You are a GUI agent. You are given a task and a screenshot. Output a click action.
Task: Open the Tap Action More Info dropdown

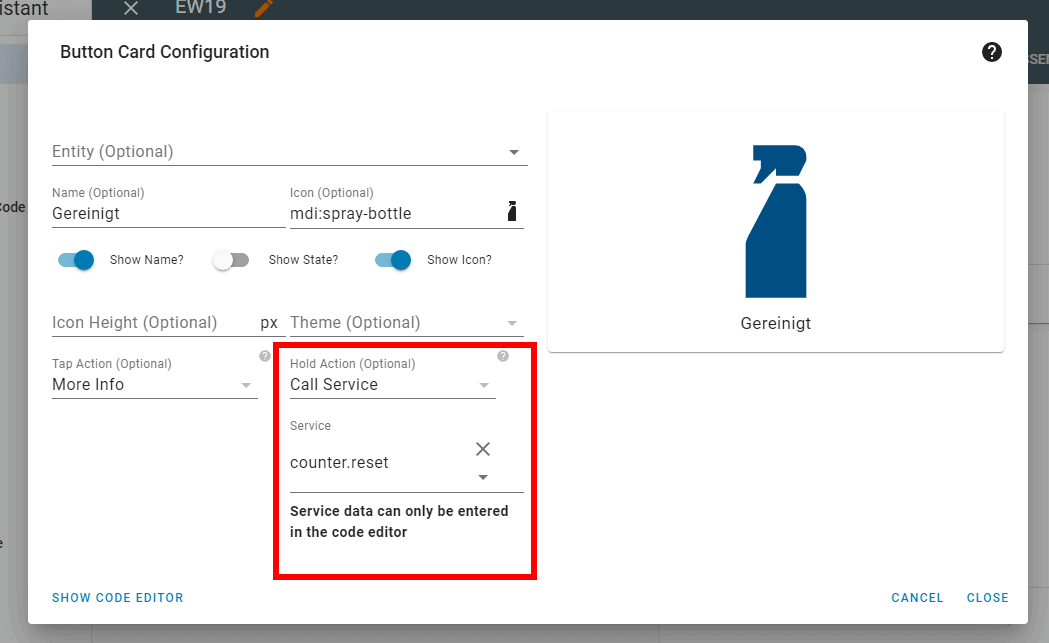pyautogui.click(x=246, y=385)
